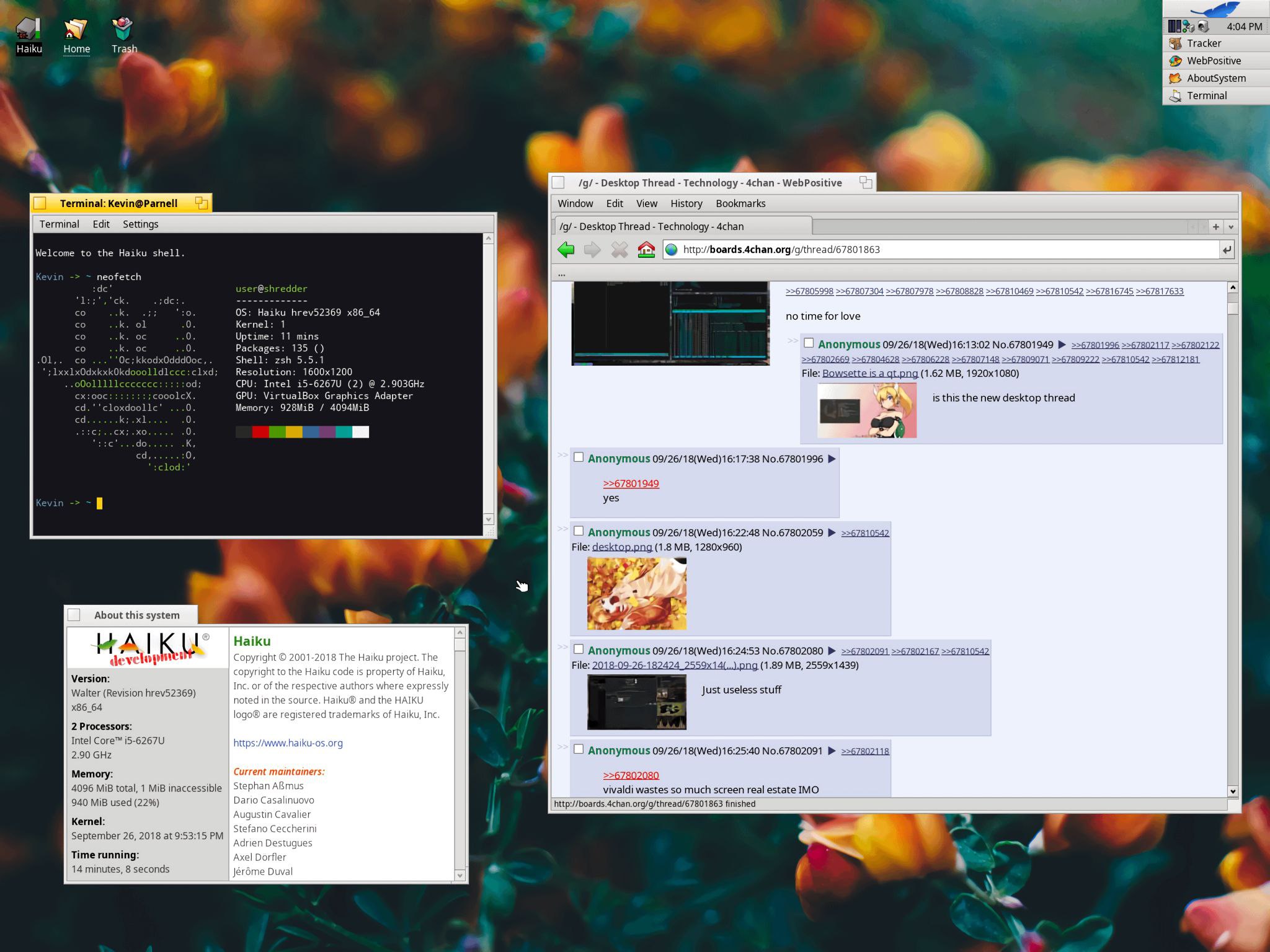The image size is (1270, 952).
Task: Open post menu arrow for No.67802080
Action: [x=832, y=651]
